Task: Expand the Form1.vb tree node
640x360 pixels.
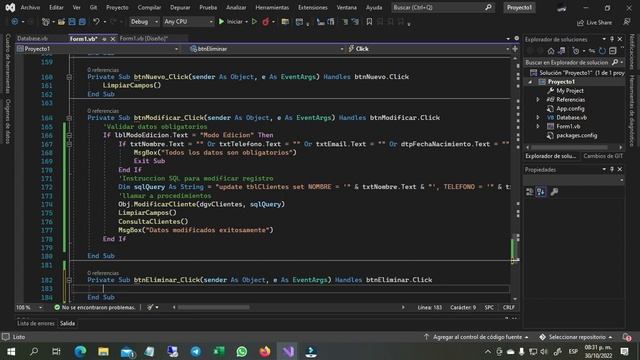Action: point(538,127)
